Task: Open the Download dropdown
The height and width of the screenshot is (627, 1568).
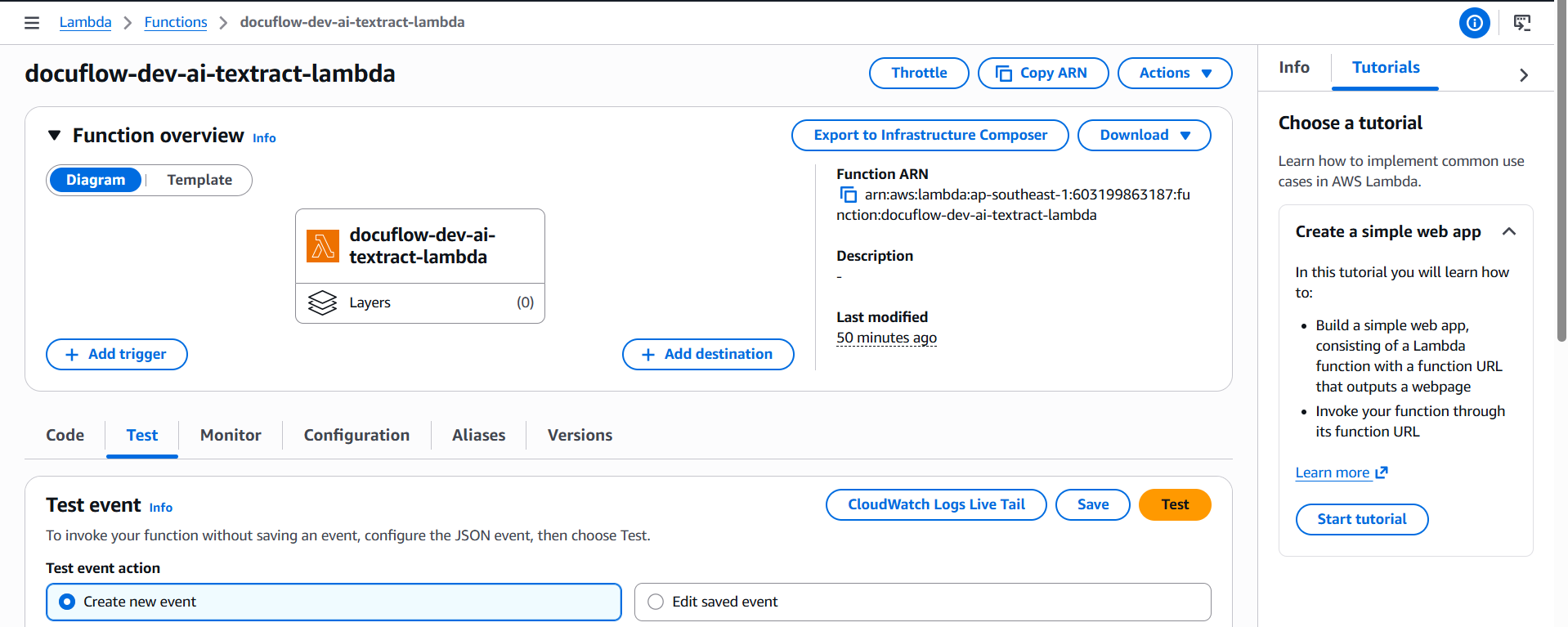Action: pos(1144,135)
